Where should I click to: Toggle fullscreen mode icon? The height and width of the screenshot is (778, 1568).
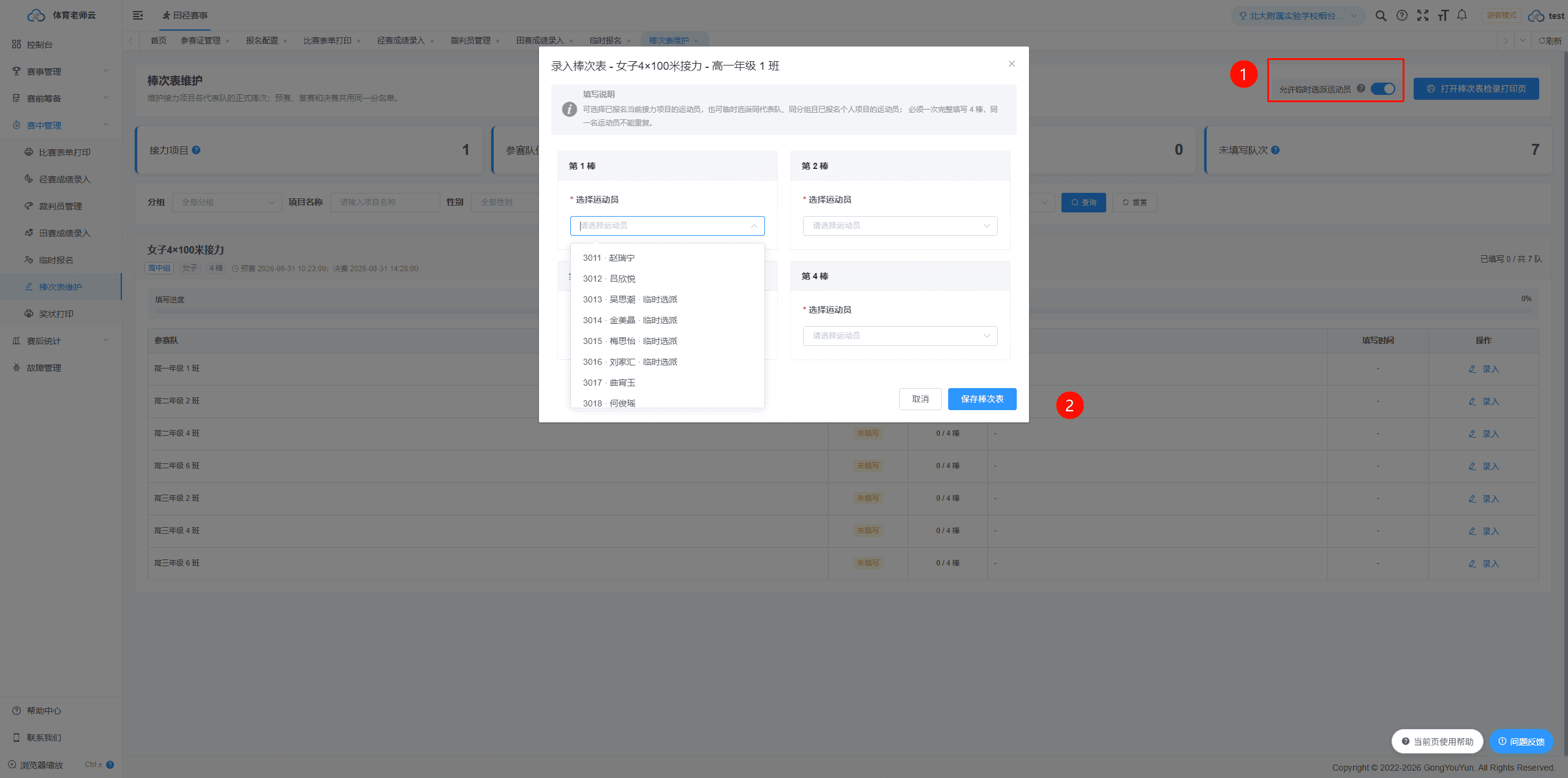[1423, 16]
